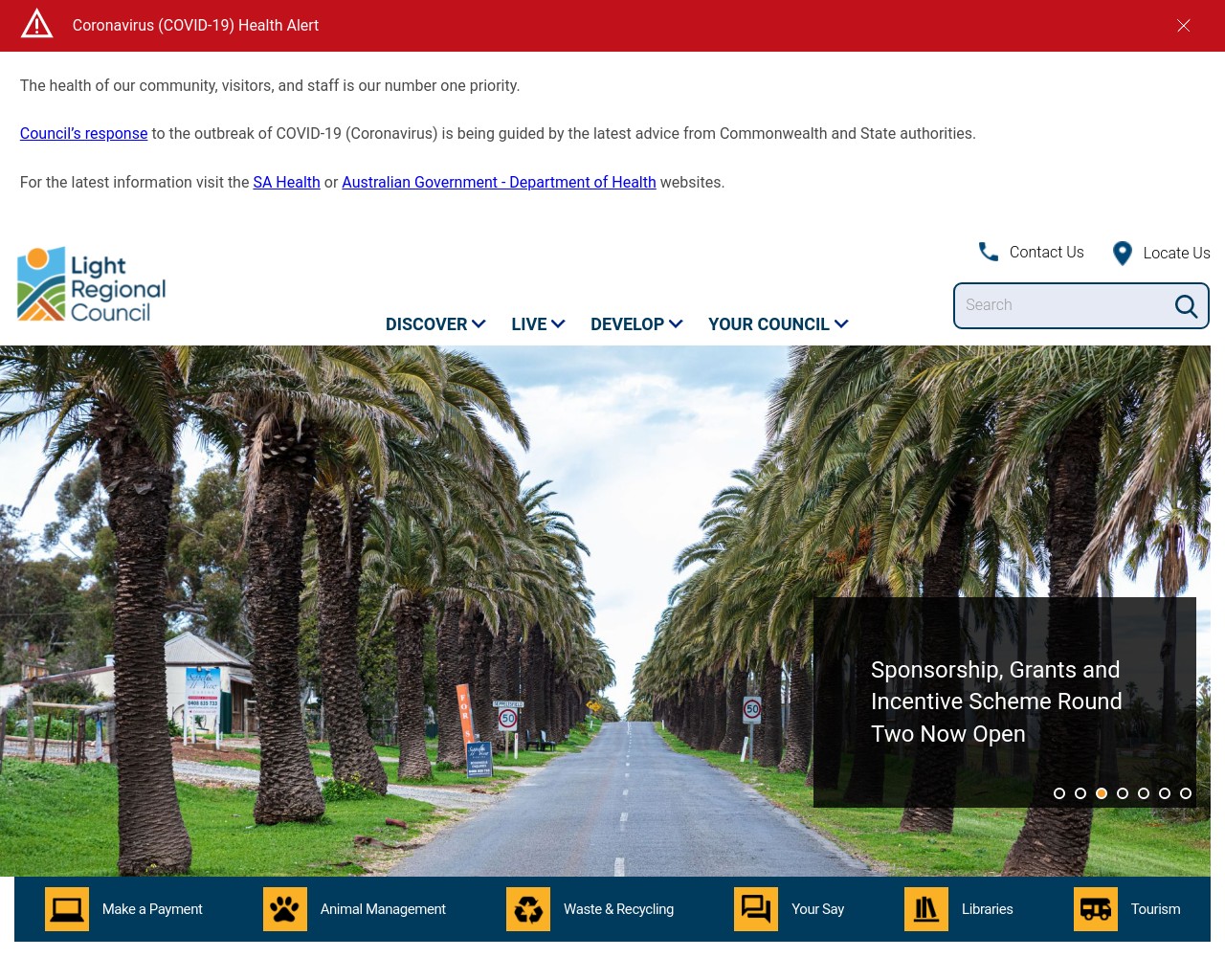Image resolution: width=1225 pixels, height=980 pixels.
Task: Expand the Live dropdown menu
Action: click(x=538, y=324)
